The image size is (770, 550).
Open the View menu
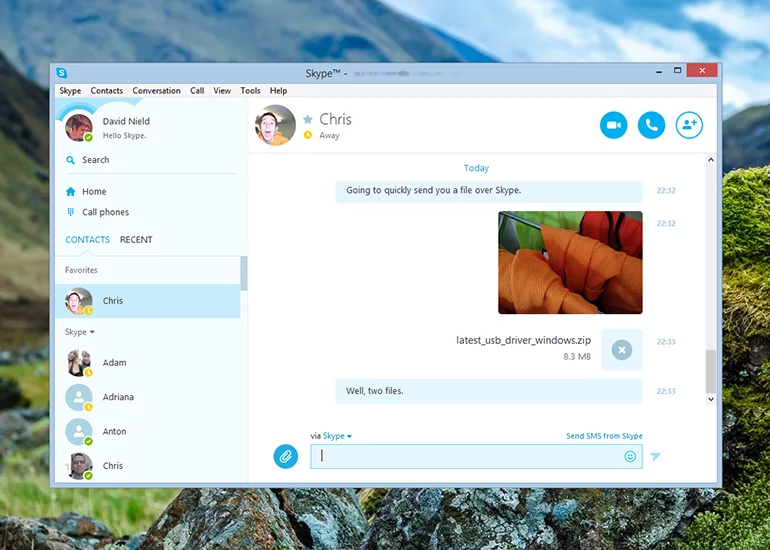coord(222,90)
